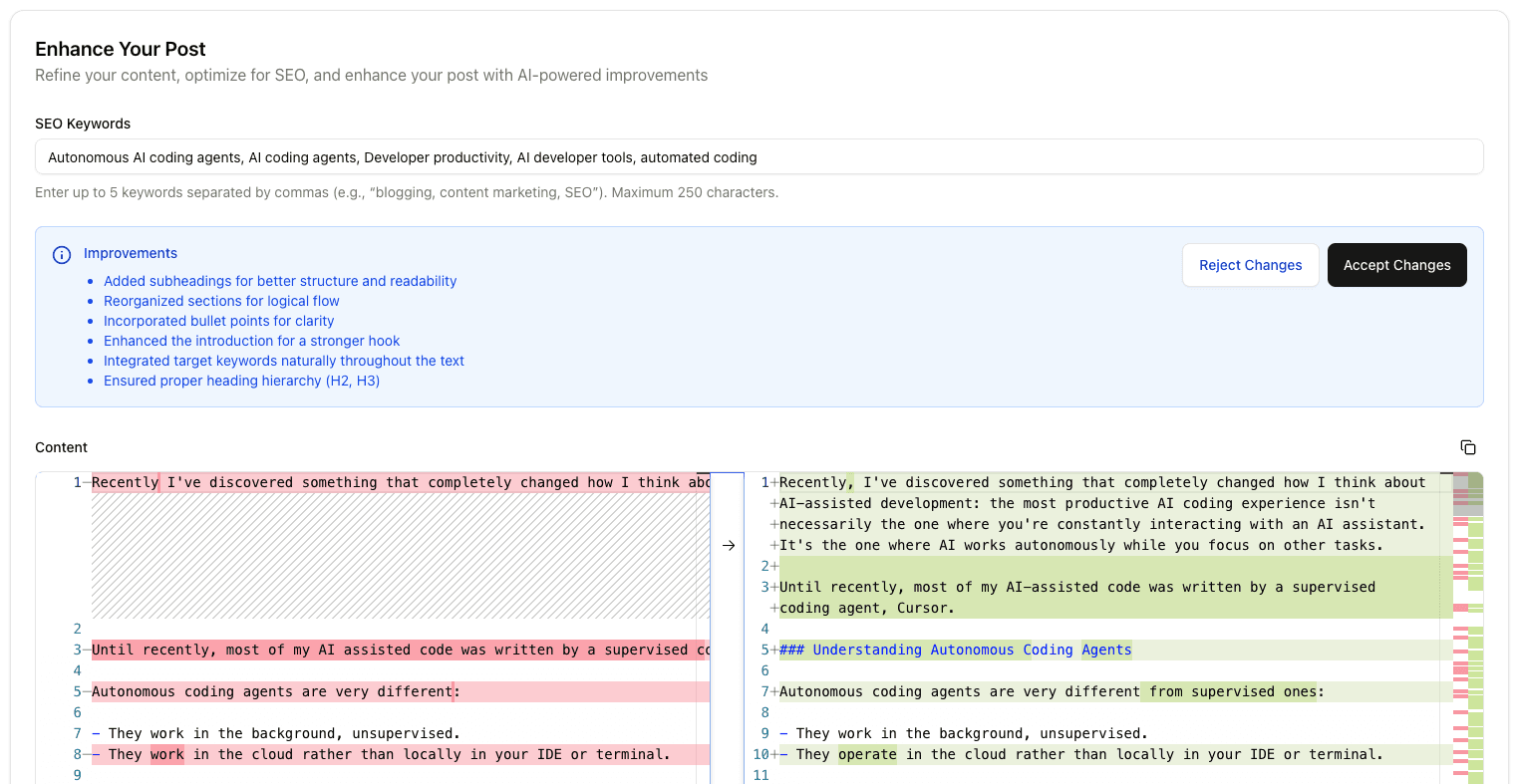Copy content using the copy icon
Image resolution: width=1519 pixels, height=784 pixels.
(x=1467, y=447)
